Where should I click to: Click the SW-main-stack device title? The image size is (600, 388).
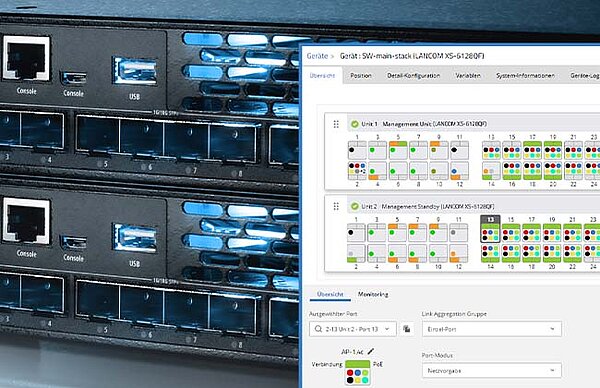pos(412,56)
